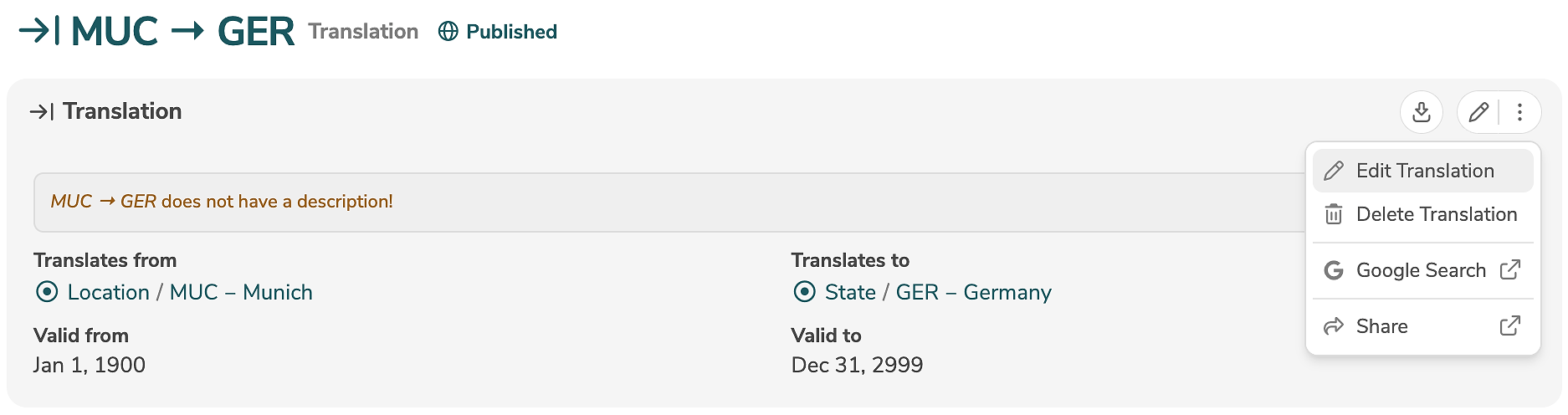Click the pencil edit icon button
The width and height of the screenshot is (1568, 415).
click(1478, 112)
